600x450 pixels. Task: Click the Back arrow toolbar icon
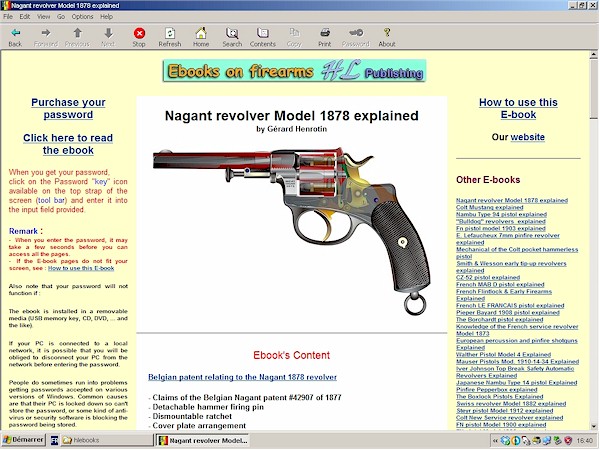tap(15, 33)
